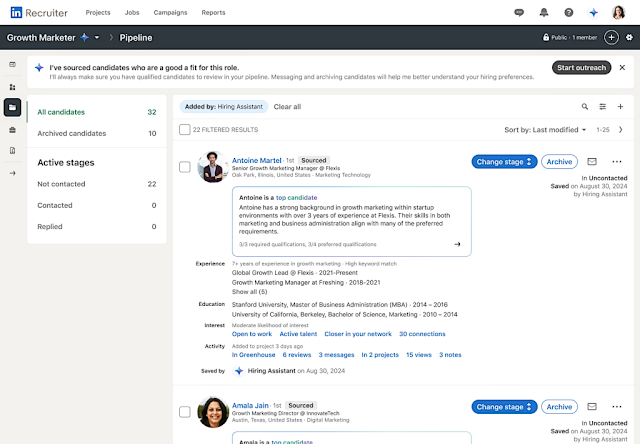Tick Amala Jain's candidate checkbox
The height and width of the screenshot is (444, 640).
(184, 411)
